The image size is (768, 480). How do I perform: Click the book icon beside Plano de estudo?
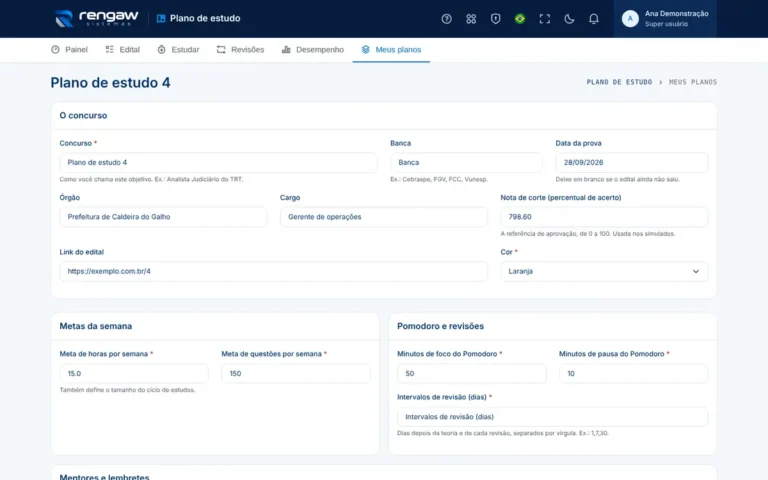(x=161, y=19)
